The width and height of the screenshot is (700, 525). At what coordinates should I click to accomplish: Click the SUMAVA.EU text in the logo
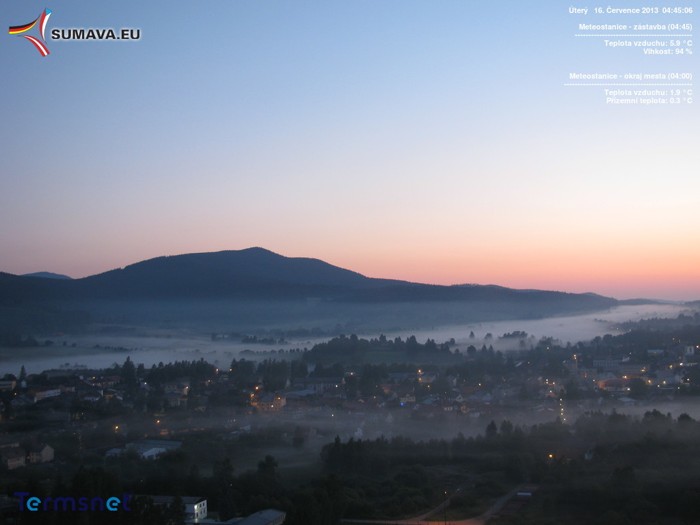(95, 34)
